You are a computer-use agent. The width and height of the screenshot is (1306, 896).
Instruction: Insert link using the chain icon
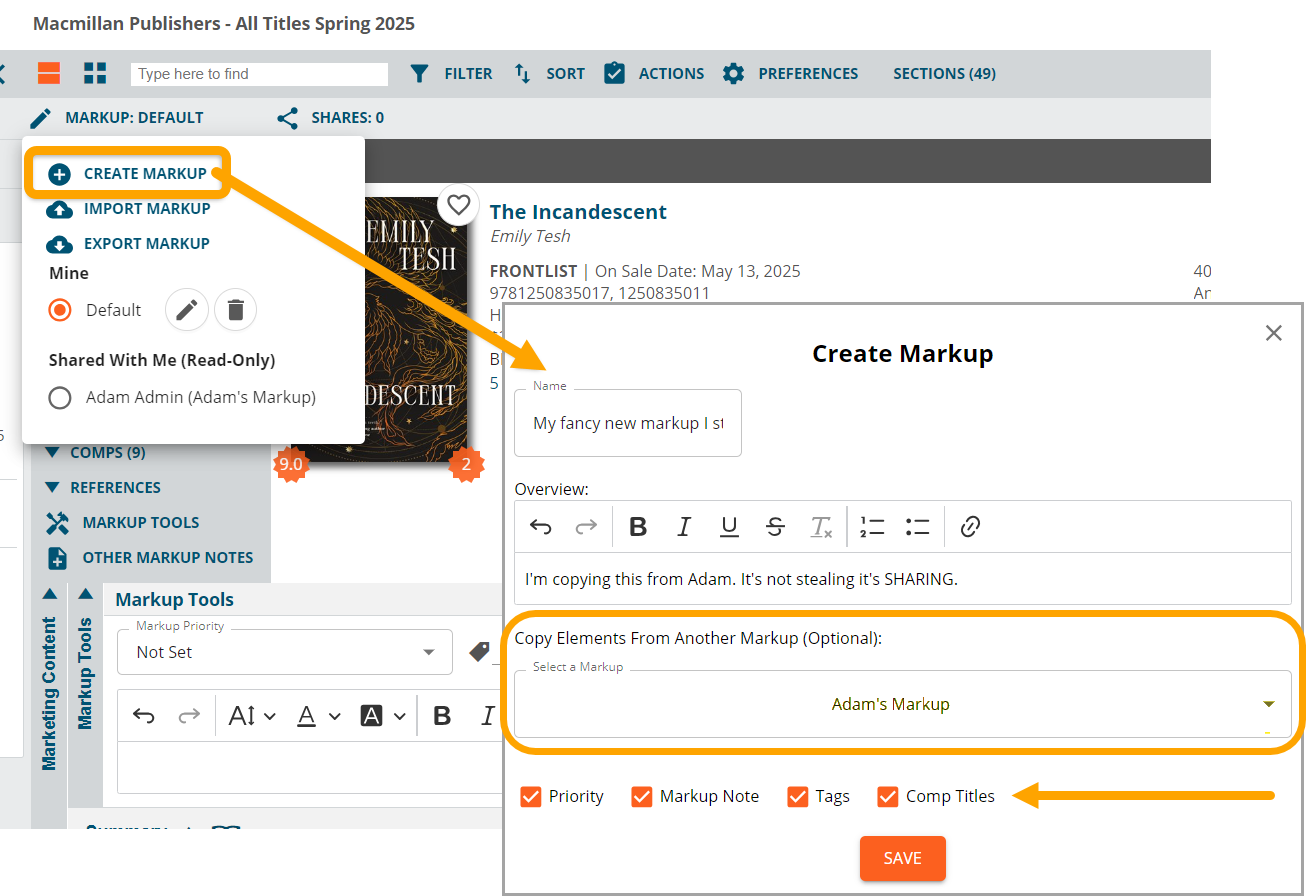(x=969, y=527)
